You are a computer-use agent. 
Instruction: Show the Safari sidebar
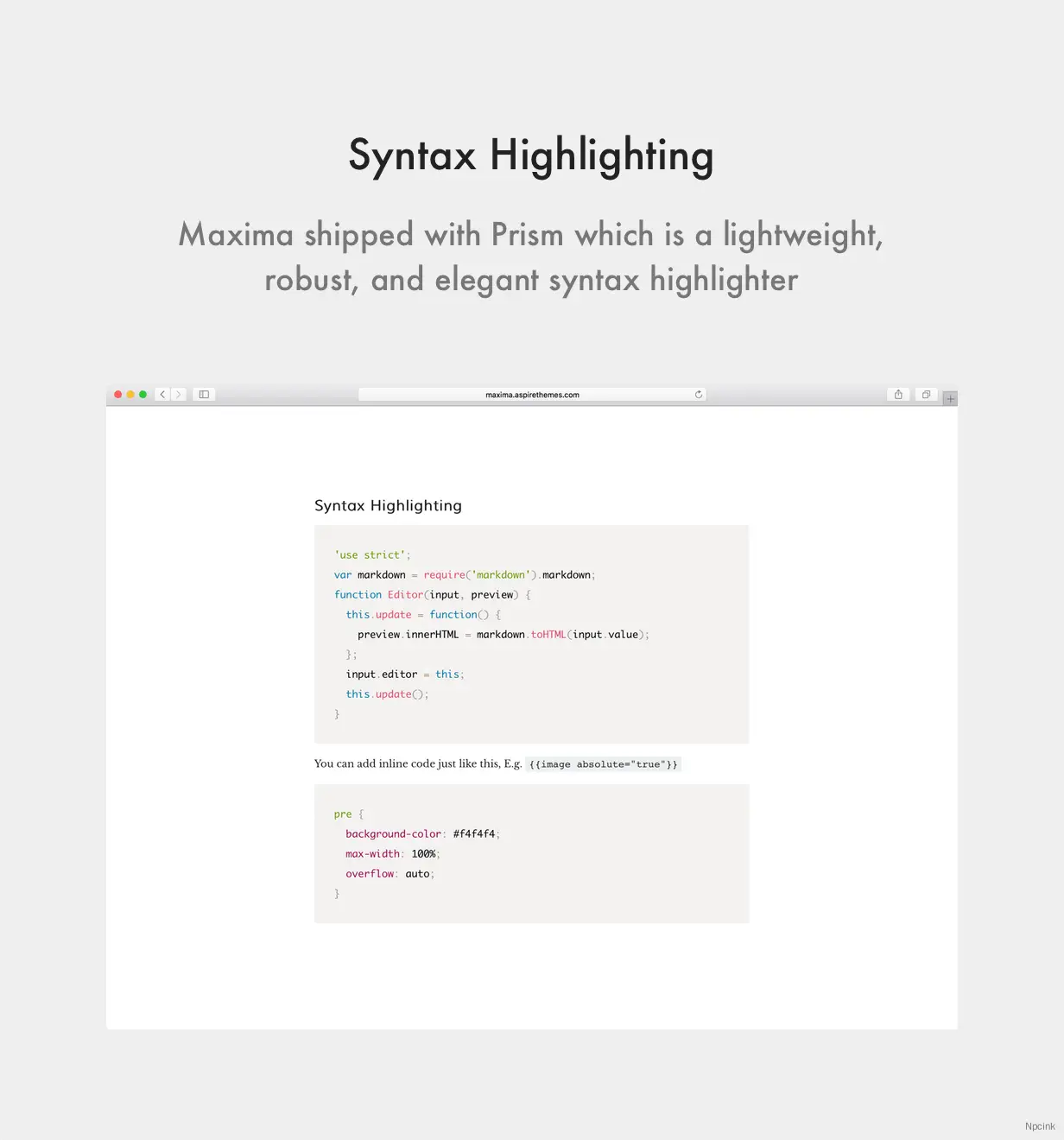pos(204,395)
